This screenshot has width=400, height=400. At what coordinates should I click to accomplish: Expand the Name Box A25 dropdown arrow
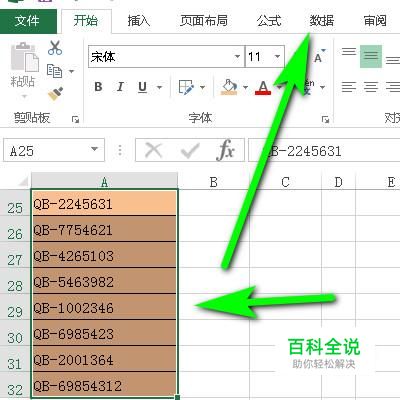tap(95, 149)
